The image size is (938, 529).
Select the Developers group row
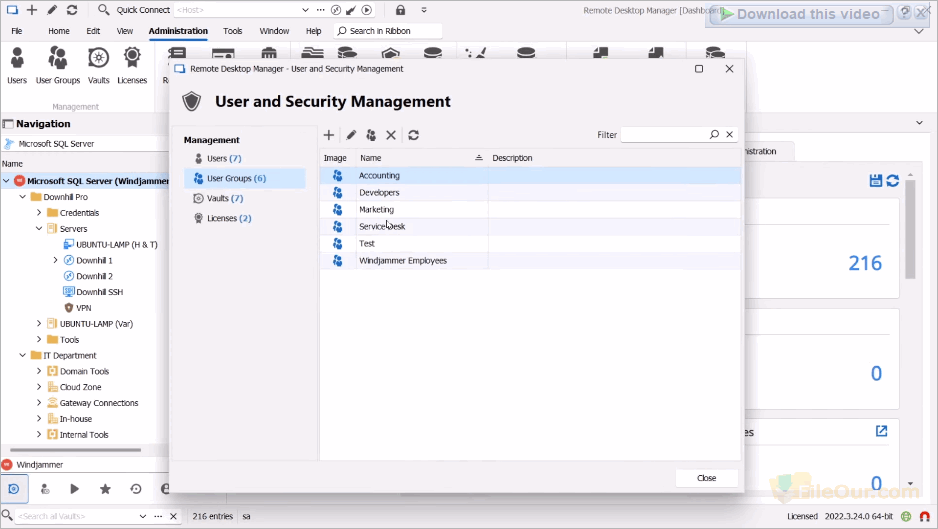[531, 192]
